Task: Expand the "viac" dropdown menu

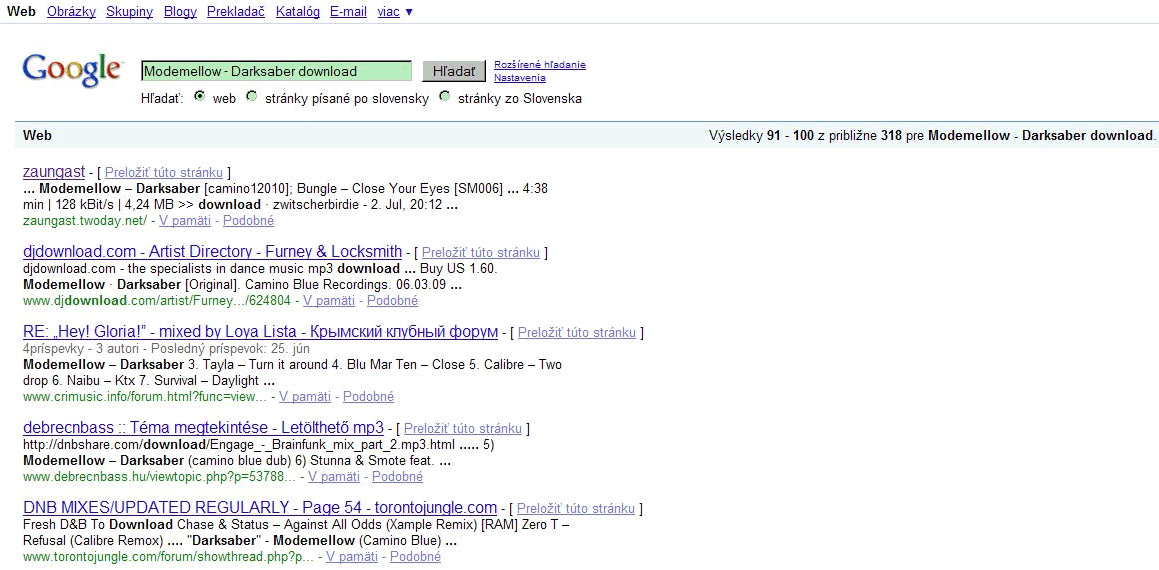Action: point(395,12)
